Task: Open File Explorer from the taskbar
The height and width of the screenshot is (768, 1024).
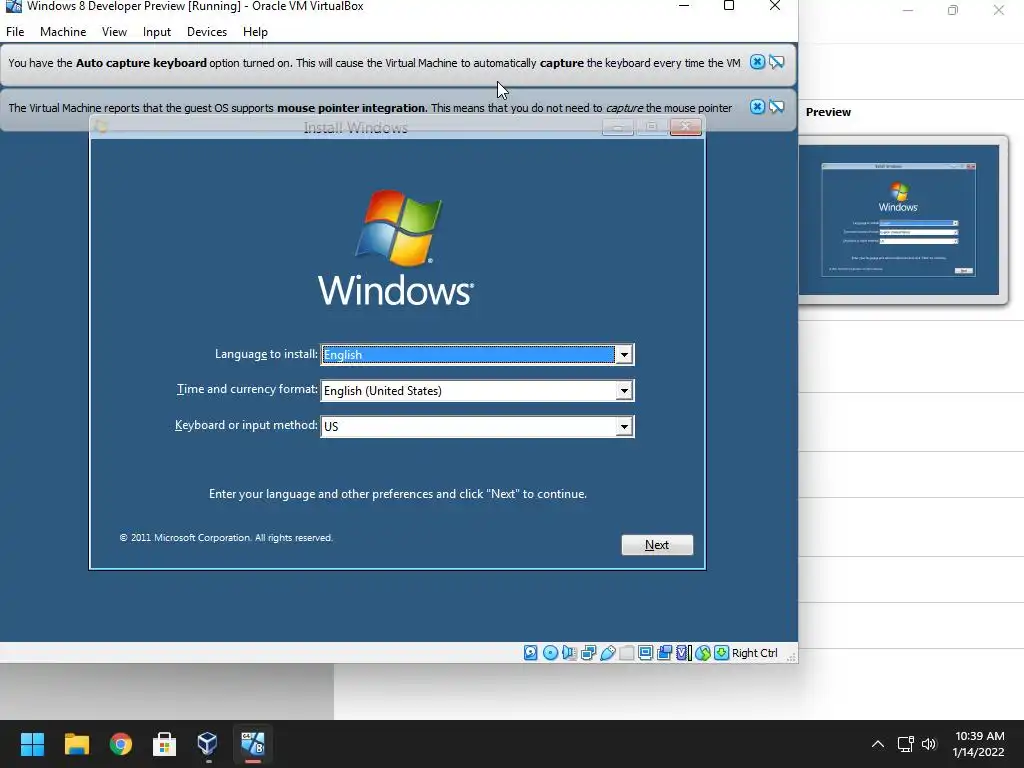Action: (x=76, y=744)
